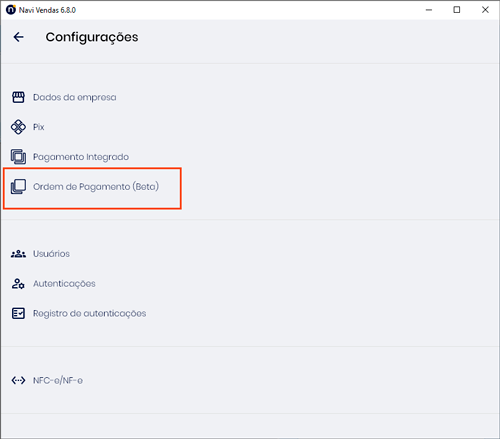The height and width of the screenshot is (439, 500).
Task: Click the storefront icon for Dados da empresa
Action: [18, 97]
